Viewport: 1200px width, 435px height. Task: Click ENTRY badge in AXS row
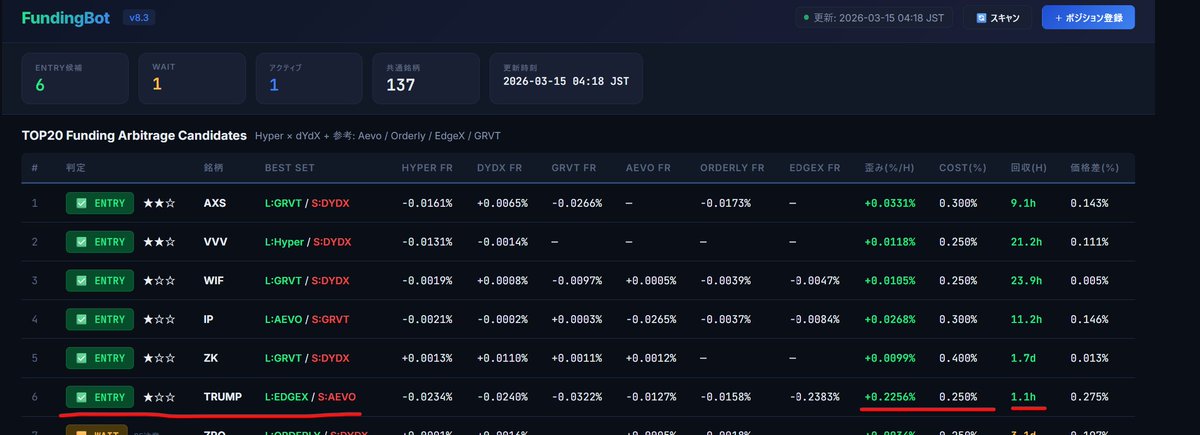click(100, 203)
